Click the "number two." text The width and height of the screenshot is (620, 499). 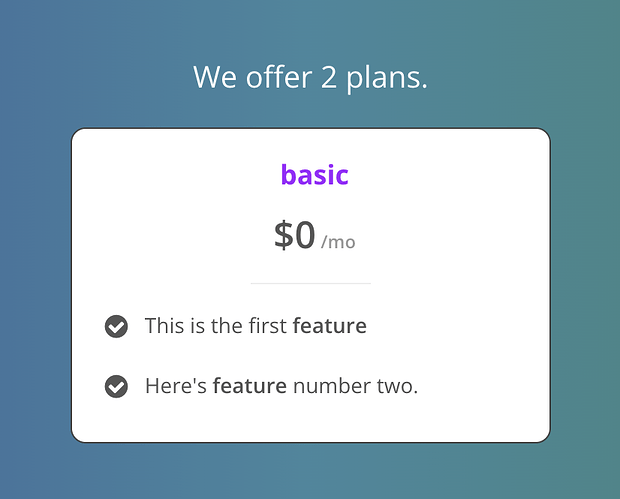(355, 386)
